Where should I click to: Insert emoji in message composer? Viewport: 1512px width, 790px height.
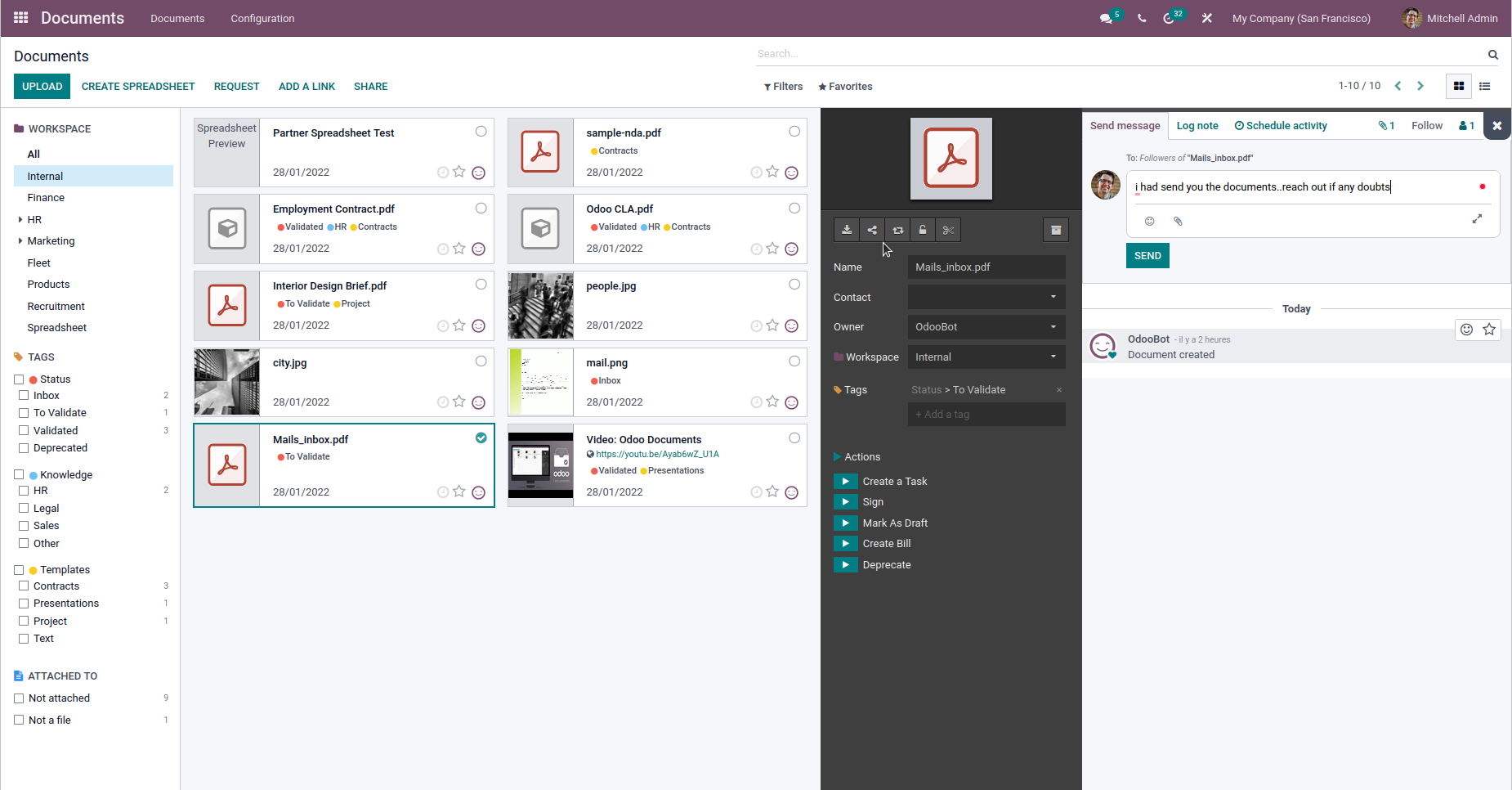(x=1149, y=221)
